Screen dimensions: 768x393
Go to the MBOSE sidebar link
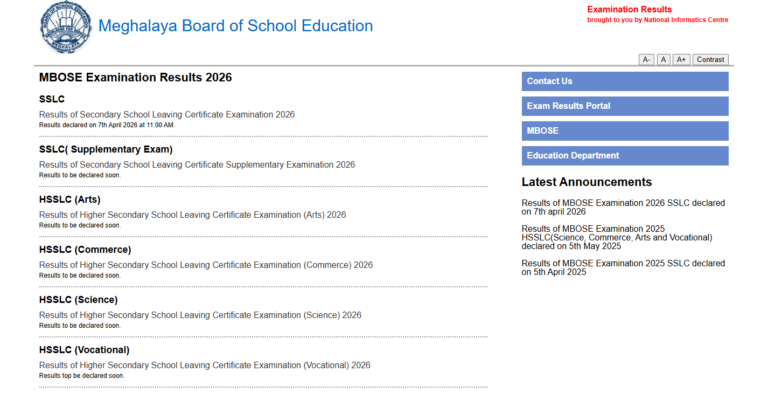coord(625,131)
